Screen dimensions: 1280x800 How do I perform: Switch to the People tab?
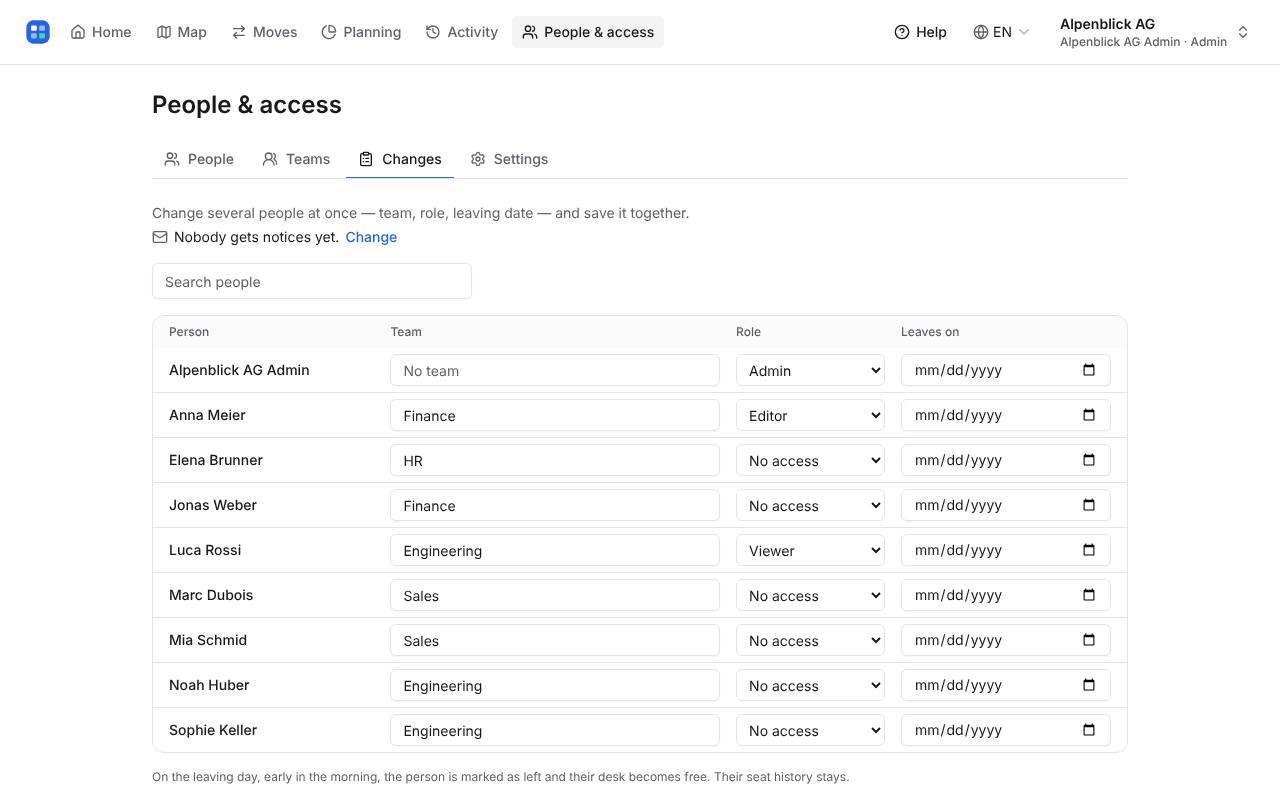click(199, 159)
